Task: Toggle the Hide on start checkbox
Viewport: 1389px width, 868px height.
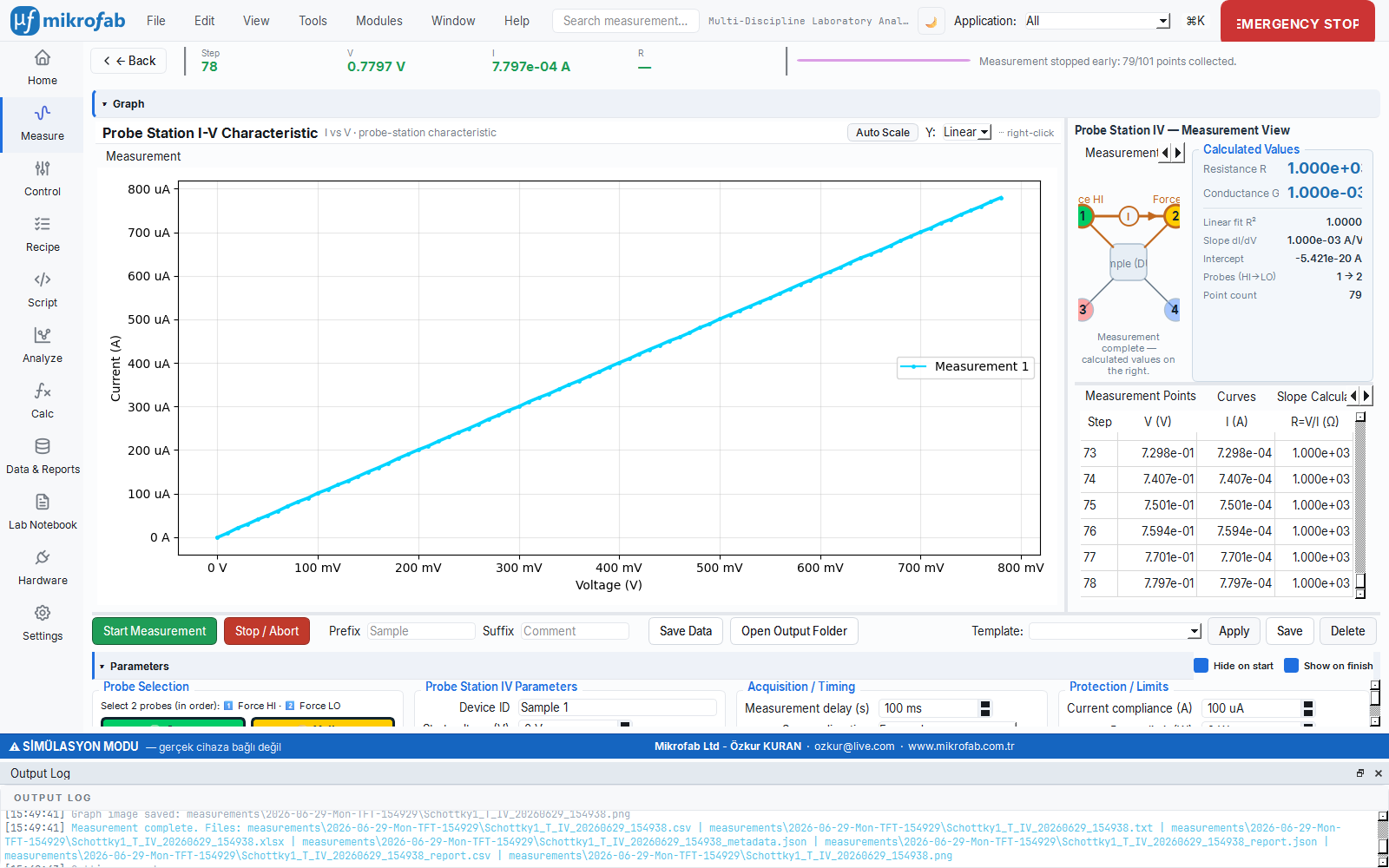Action: (x=1201, y=666)
